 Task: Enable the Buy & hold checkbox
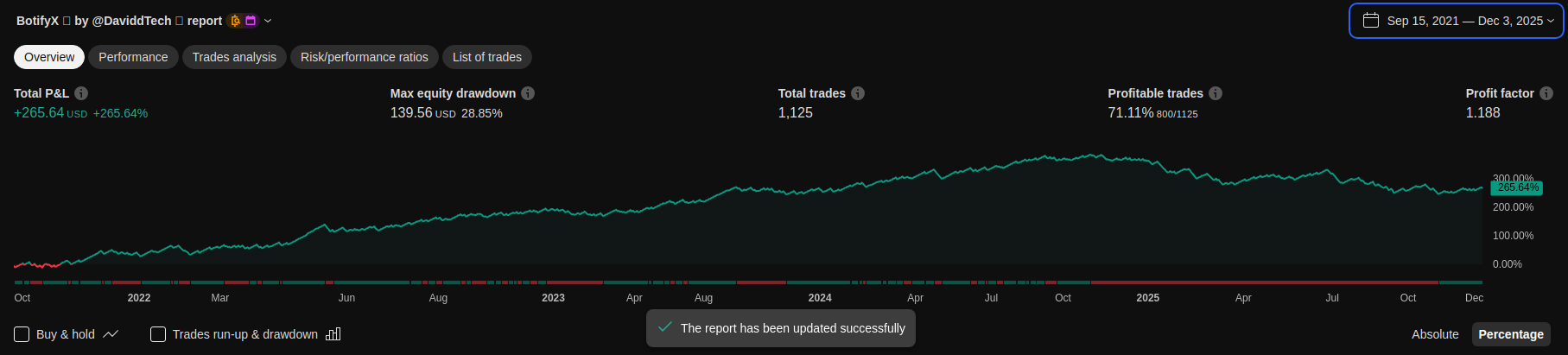22,334
